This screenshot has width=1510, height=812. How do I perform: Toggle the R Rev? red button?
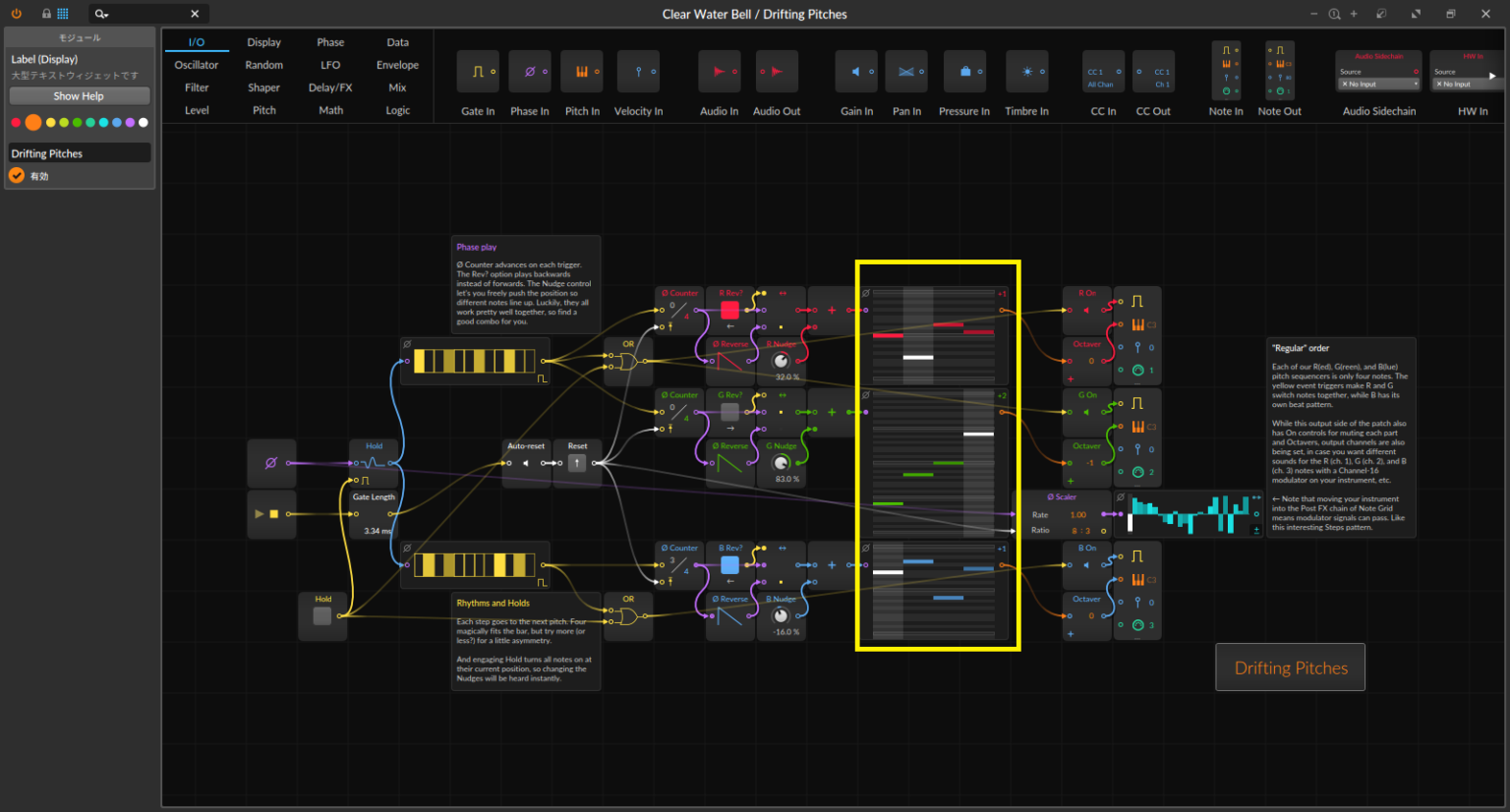click(x=729, y=311)
